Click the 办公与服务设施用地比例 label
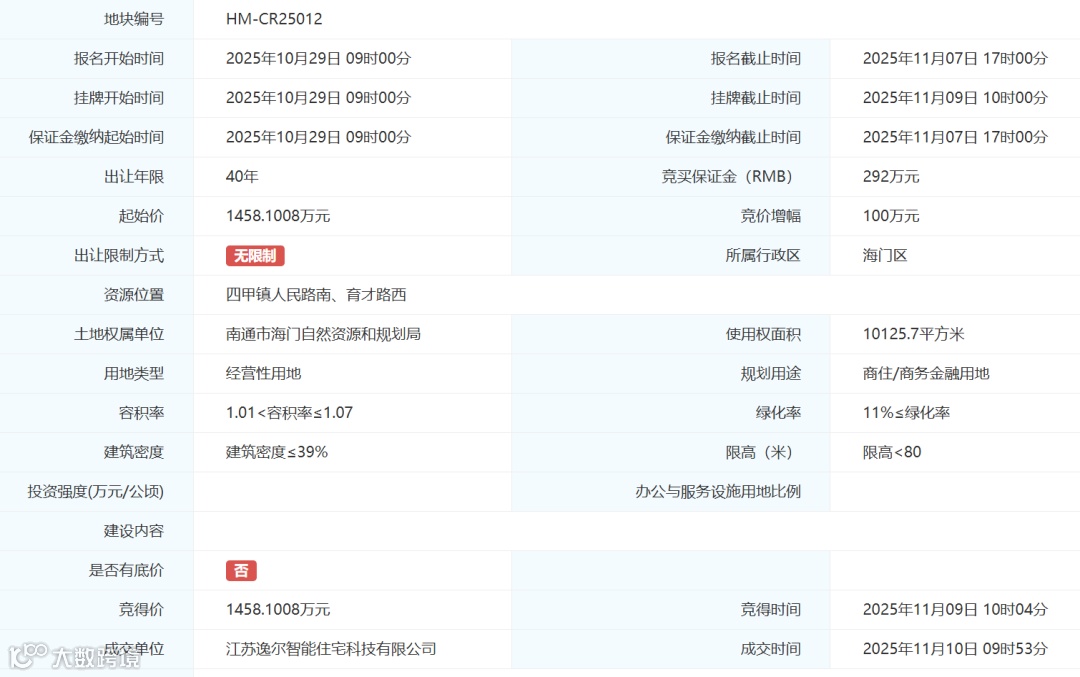Image resolution: width=1080 pixels, height=677 pixels. (718, 491)
